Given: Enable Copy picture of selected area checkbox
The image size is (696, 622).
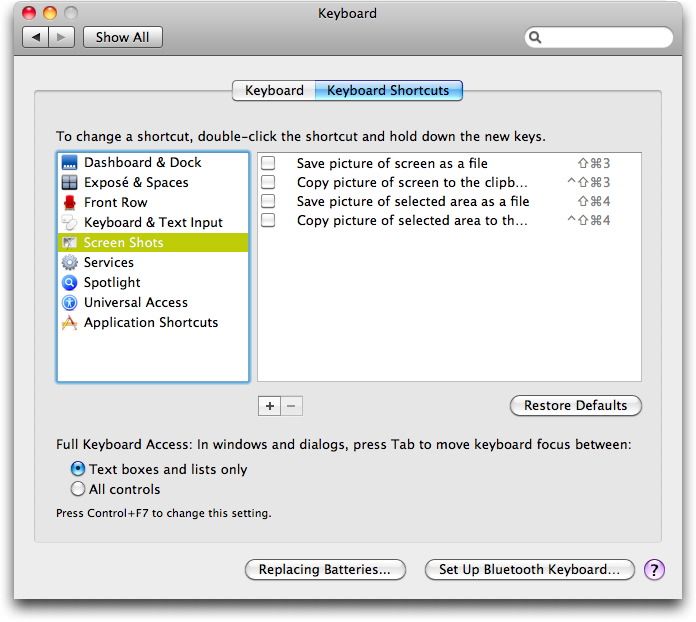Looking at the screenshot, I should [x=268, y=220].
